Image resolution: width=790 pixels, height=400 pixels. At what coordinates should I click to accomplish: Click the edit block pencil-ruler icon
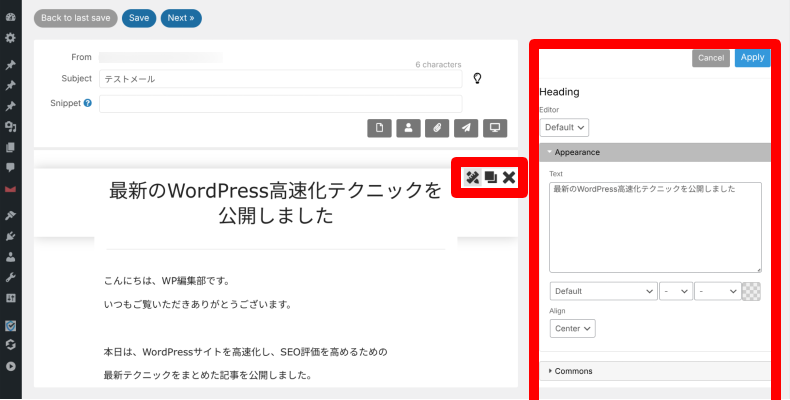click(473, 177)
